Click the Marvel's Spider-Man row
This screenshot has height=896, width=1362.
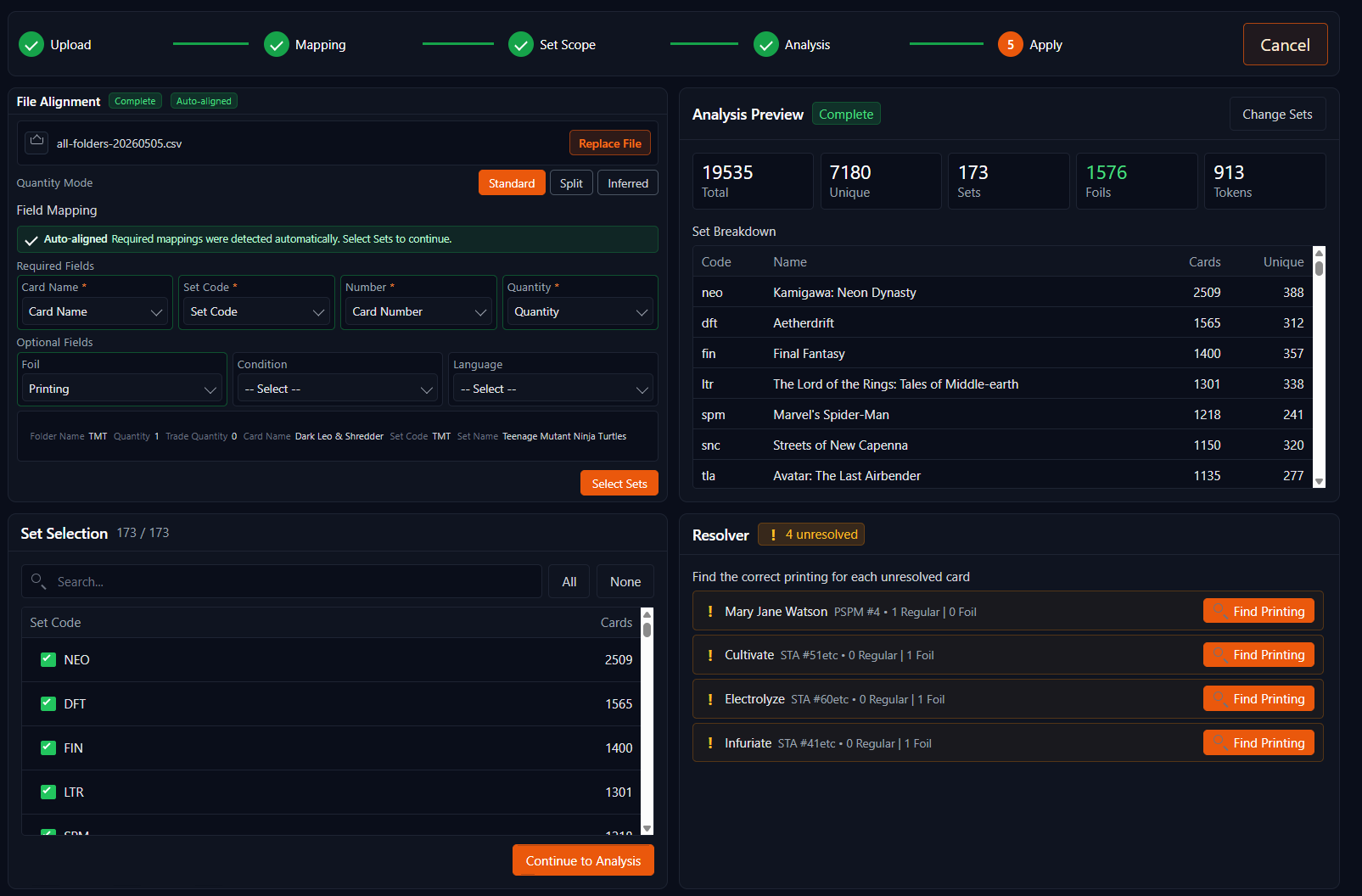pos(1002,414)
